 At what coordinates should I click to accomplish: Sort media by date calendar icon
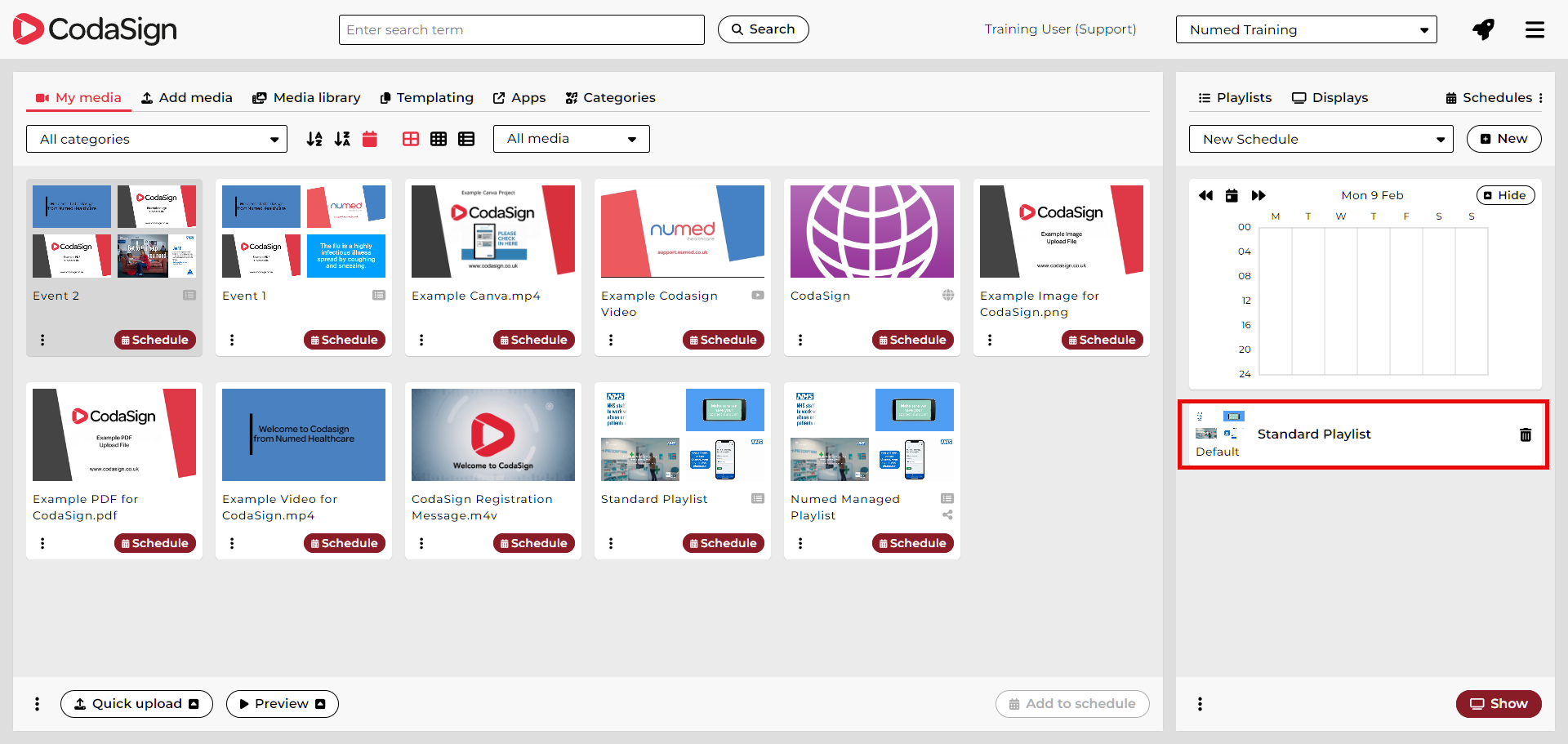click(370, 139)
